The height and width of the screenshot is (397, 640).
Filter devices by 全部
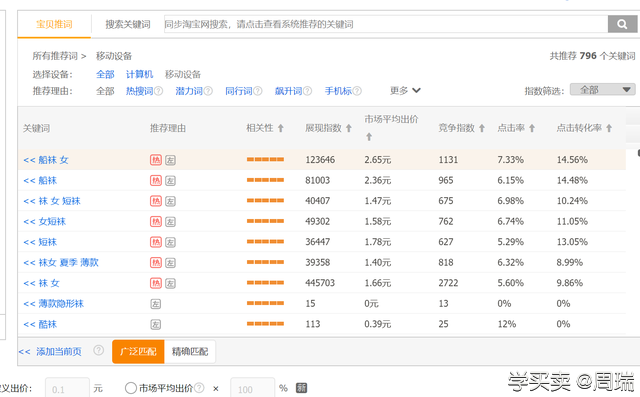click(x=105, y=74)
